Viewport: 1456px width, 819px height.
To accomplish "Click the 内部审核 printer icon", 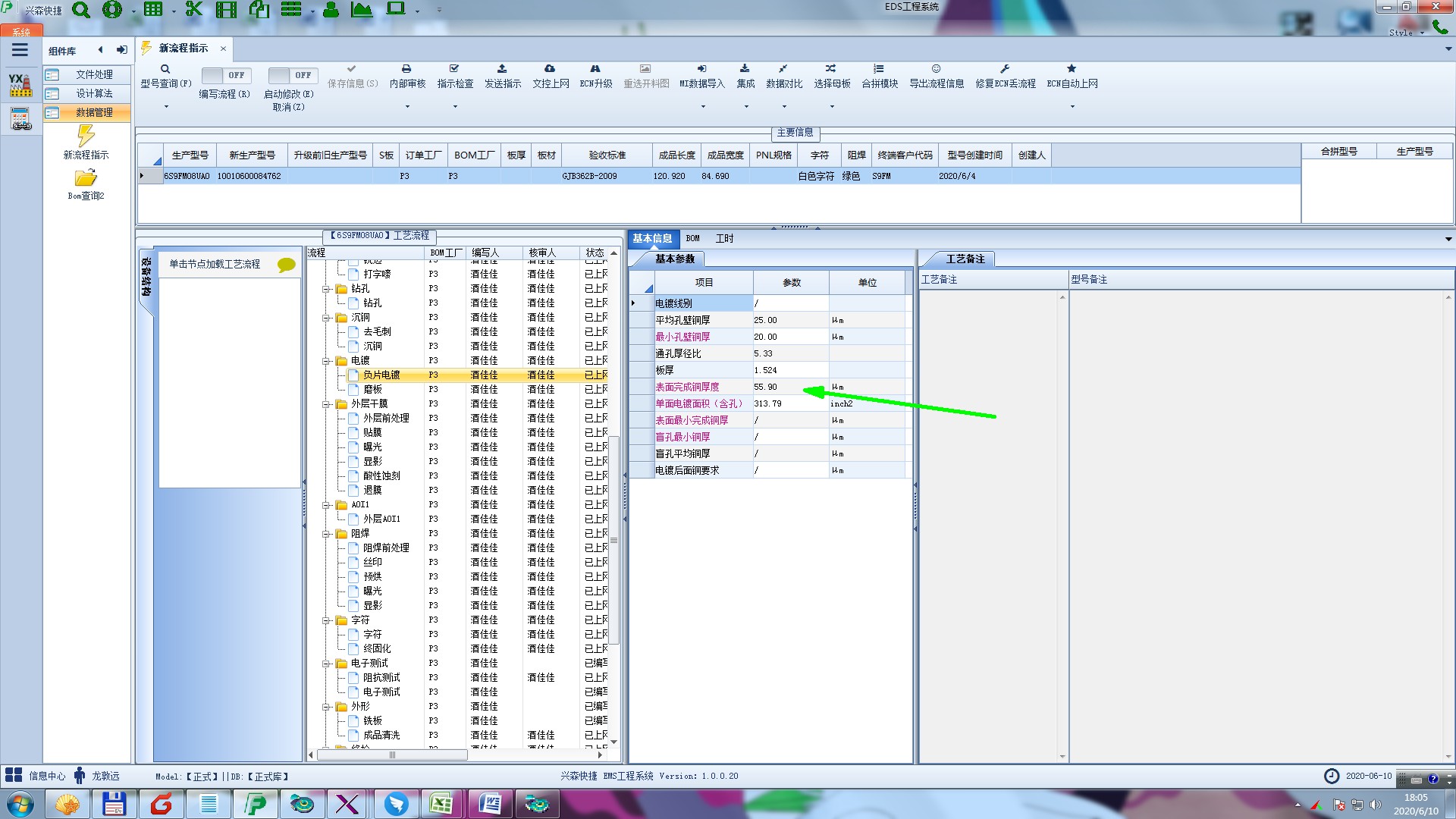I will point(406,69).
